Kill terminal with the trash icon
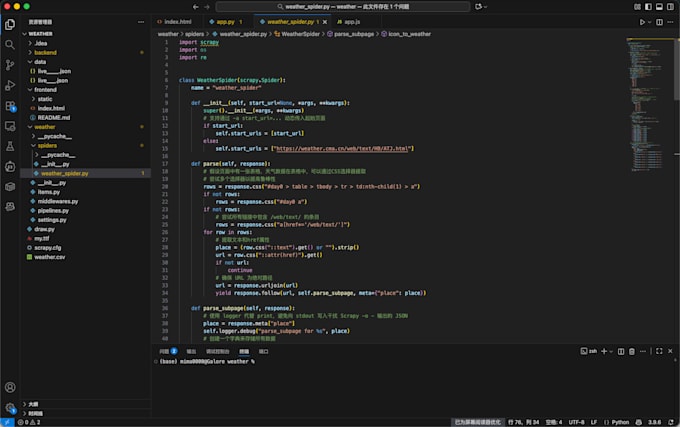The width and height of the screenshot is (680, 427). 632,352
